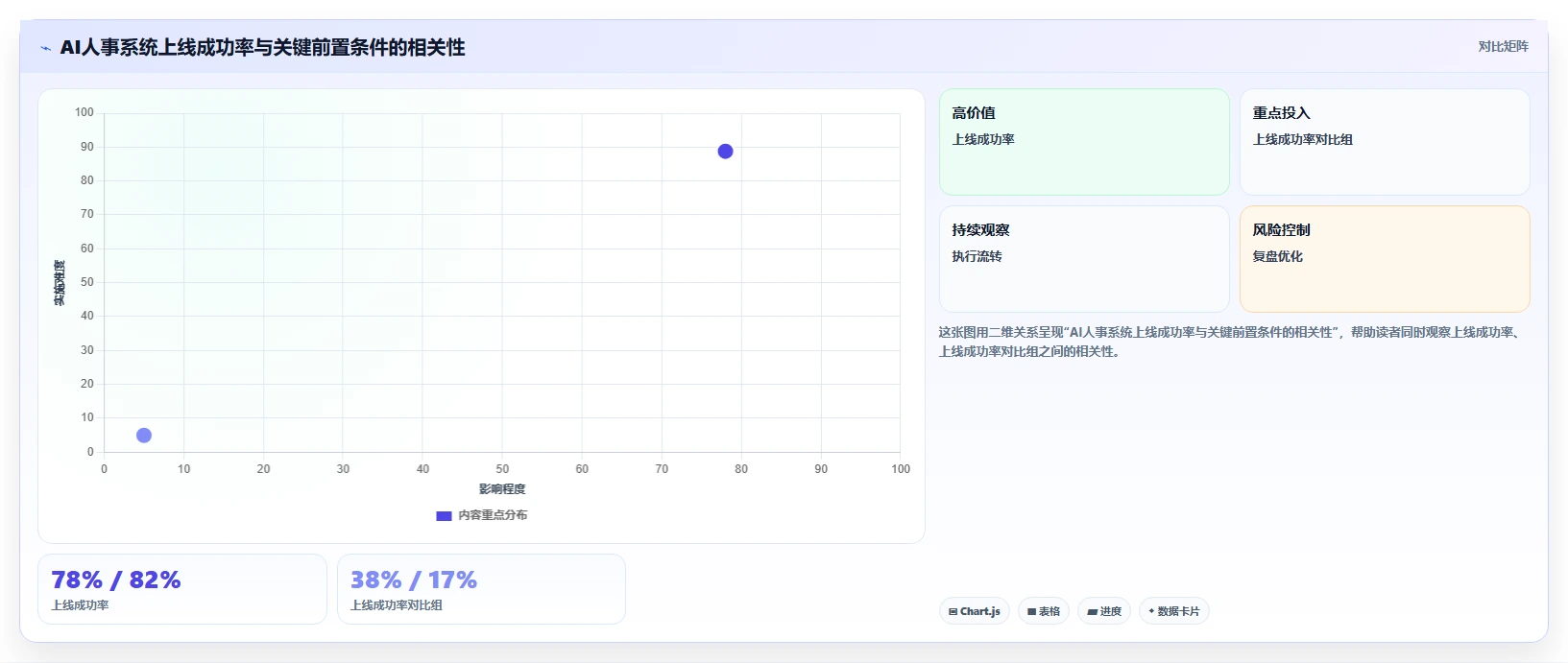Open the 风险控制 quadrant card
This screenshot has width=1568, height=663.
point(1385,259)
